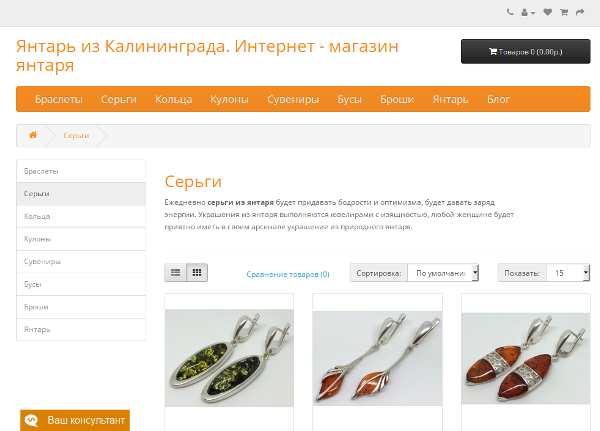The width and height of the screenshot is (600, 431).
Task: Select 'Кулоны' in the left sidebar
Action: click(x=81, y=239)
